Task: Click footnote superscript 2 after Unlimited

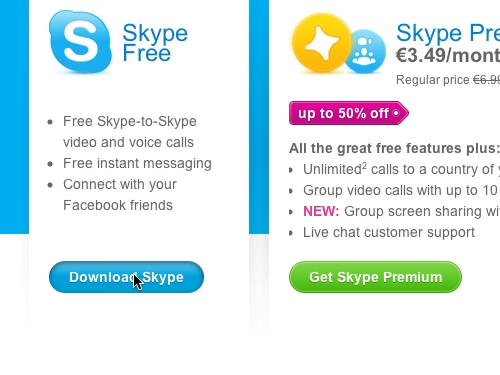Action: 365,165
